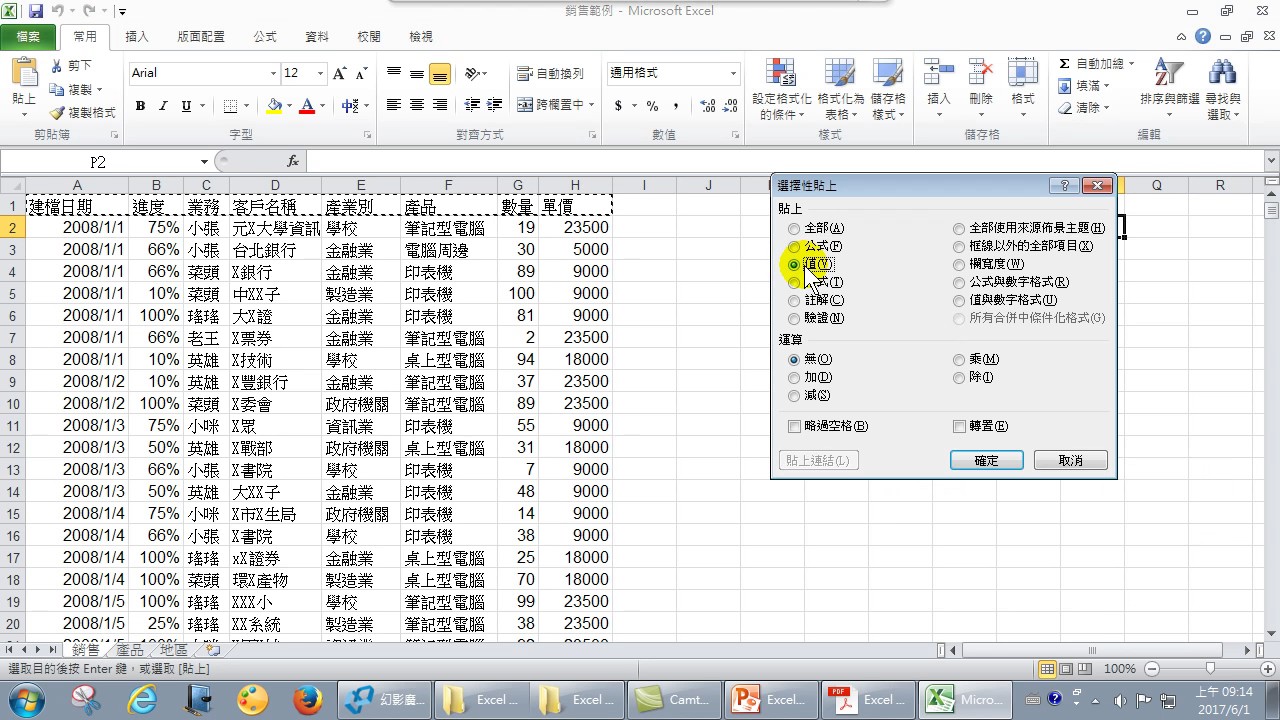The height and width of the screenshot is (720, 1280).
Task: Toggle underline formatting
Action: [186, 106]
